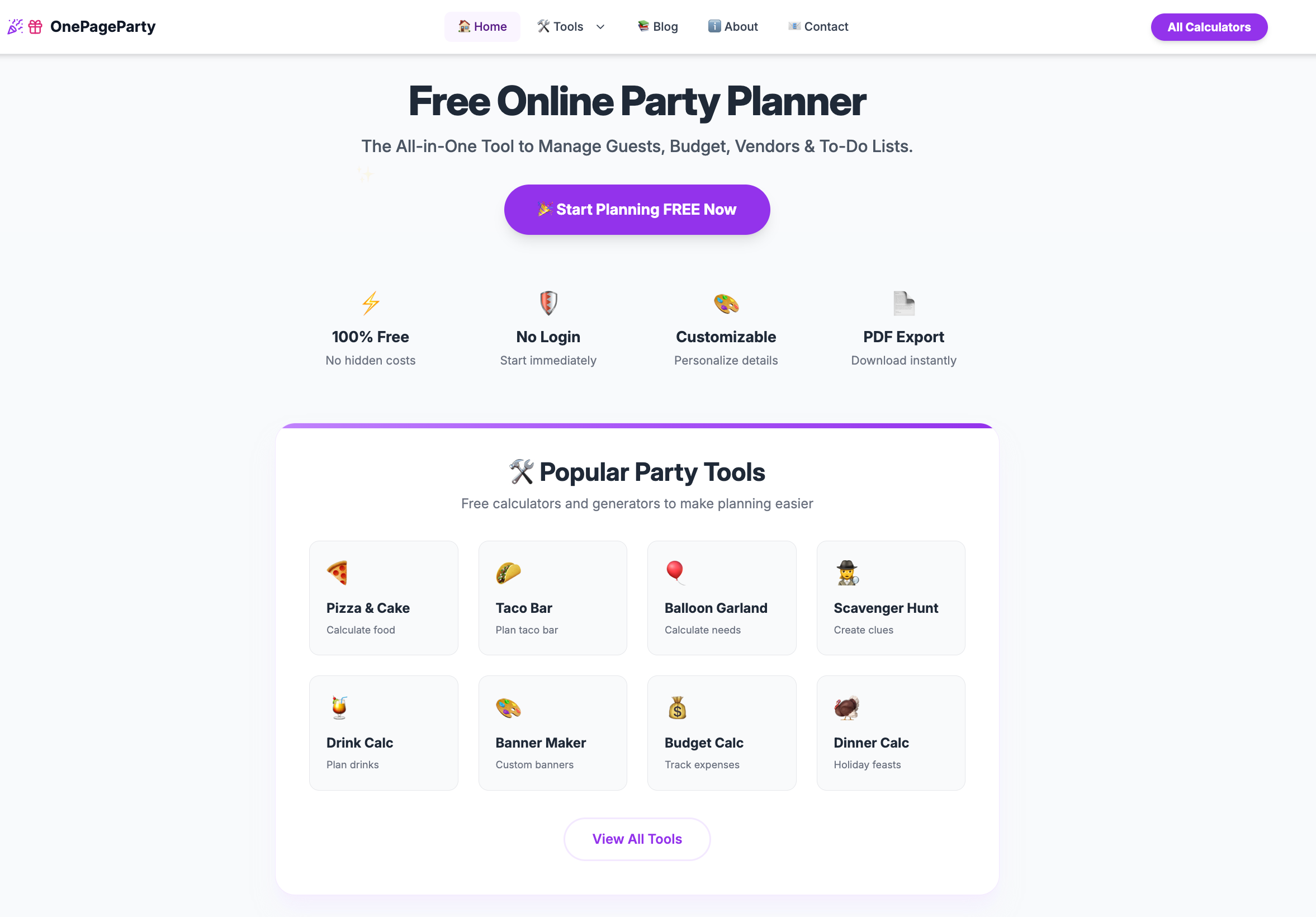Click the Balloon Garland calculator
1316x917 pixels.
[721, 598]
